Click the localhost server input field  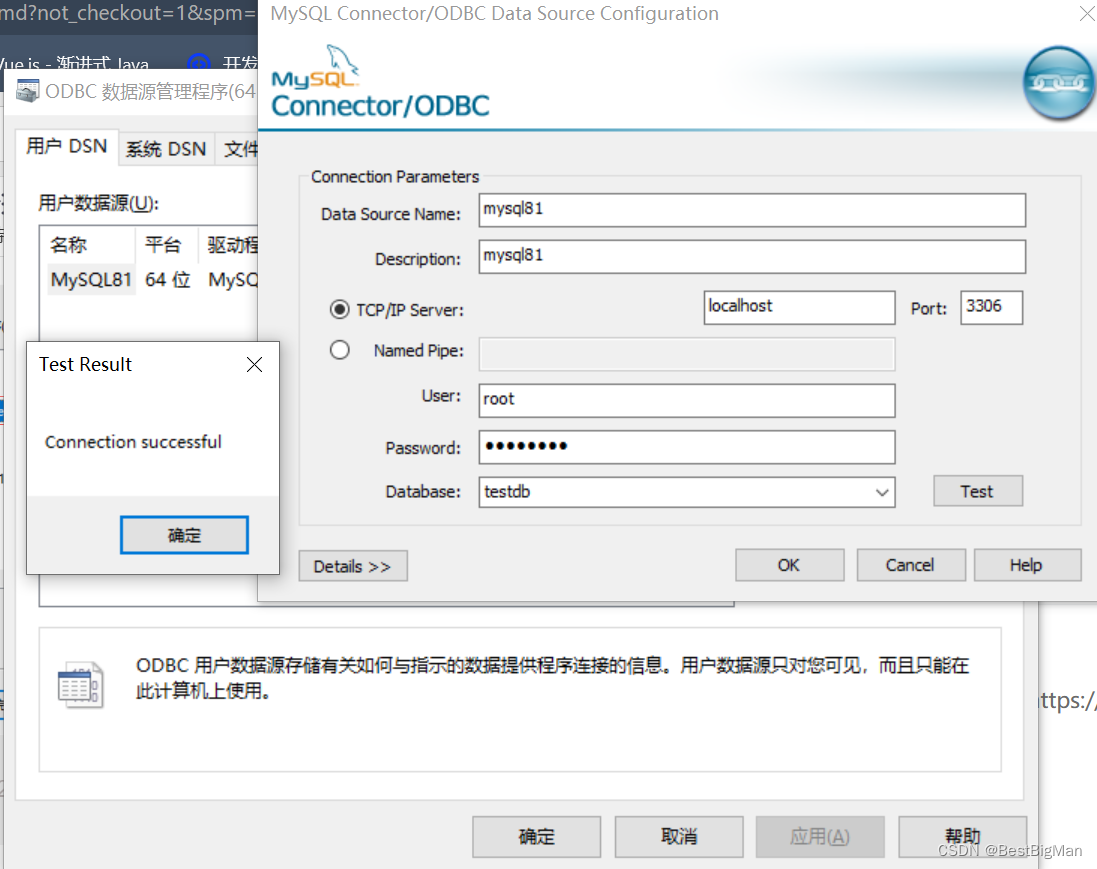coord(799,308)
